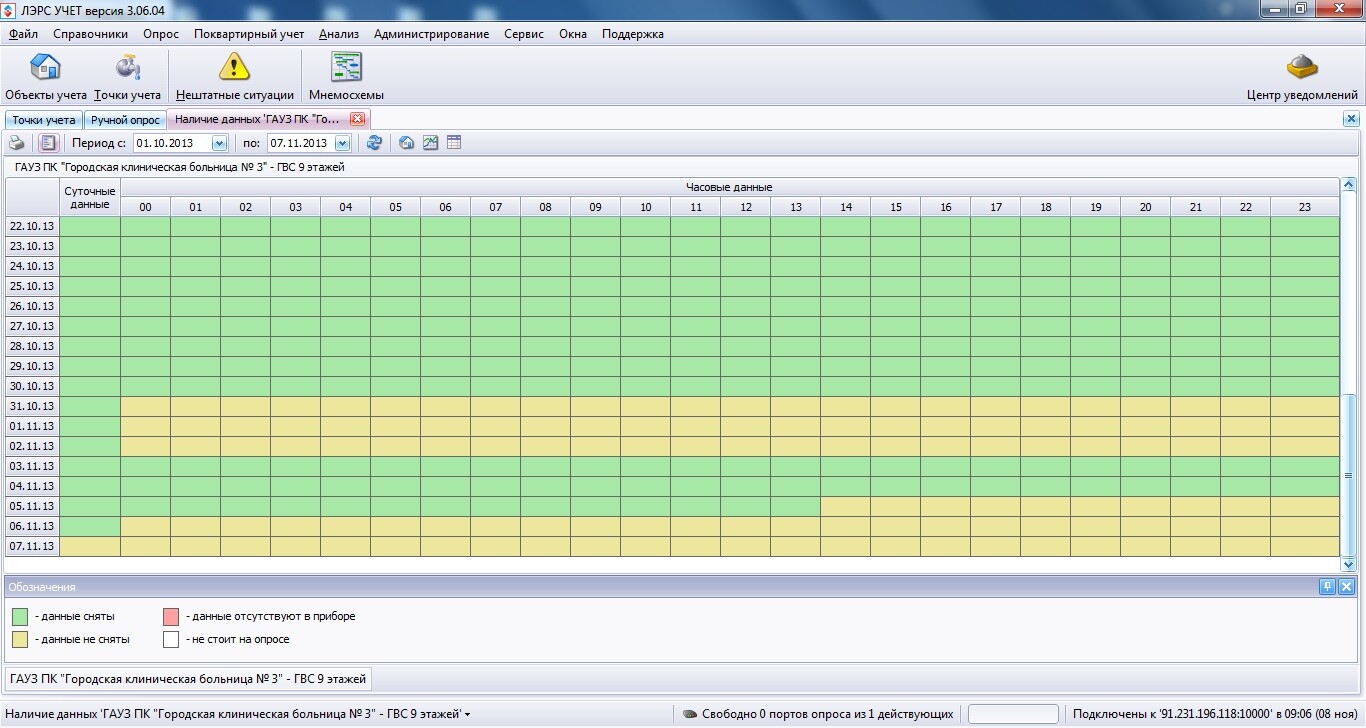This screenshot has width=1366, height=728.
Task: Open Точки учета toolbar button
Action: (127, 78)
